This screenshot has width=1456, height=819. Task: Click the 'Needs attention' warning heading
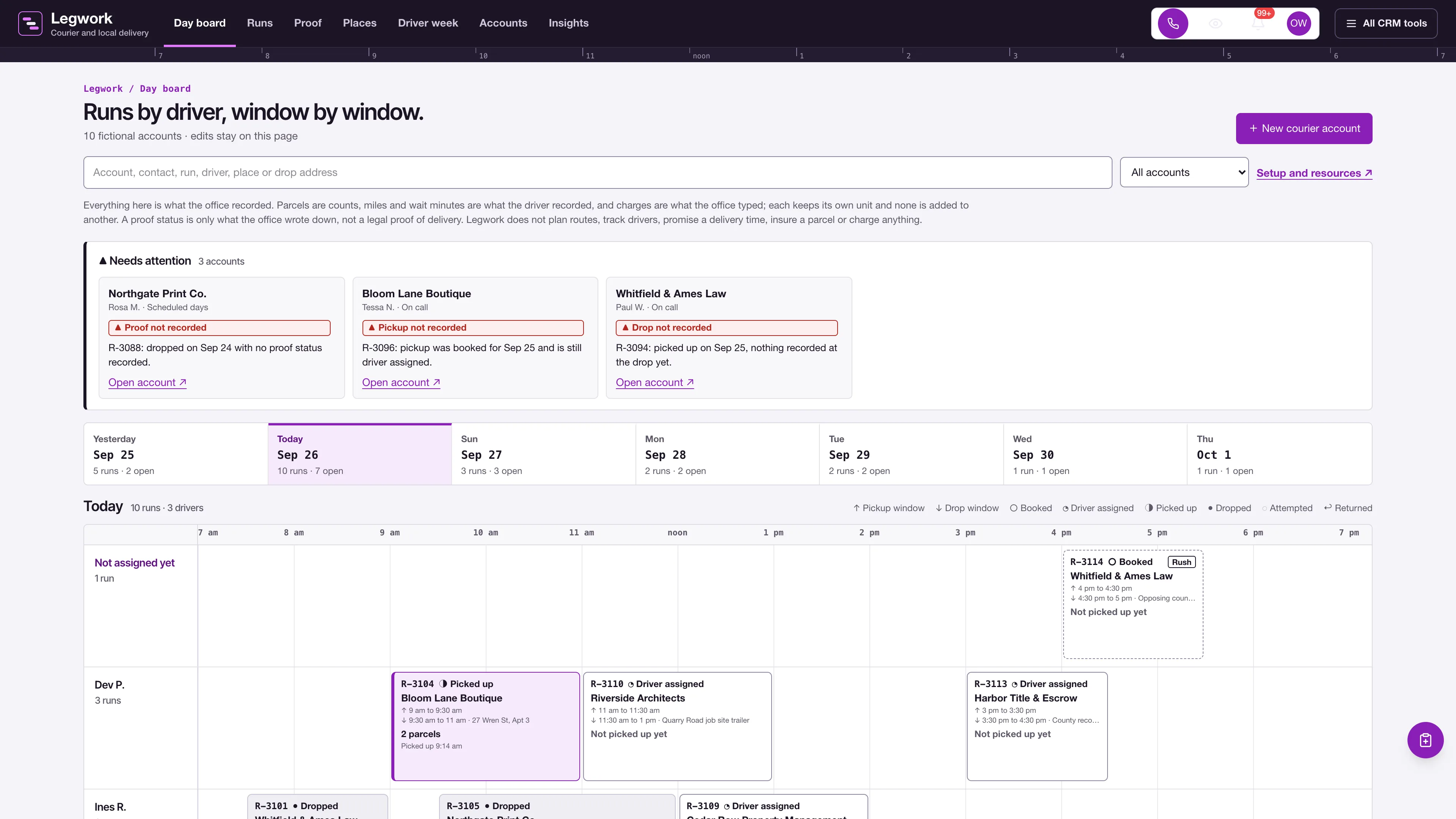pos(145,260)
